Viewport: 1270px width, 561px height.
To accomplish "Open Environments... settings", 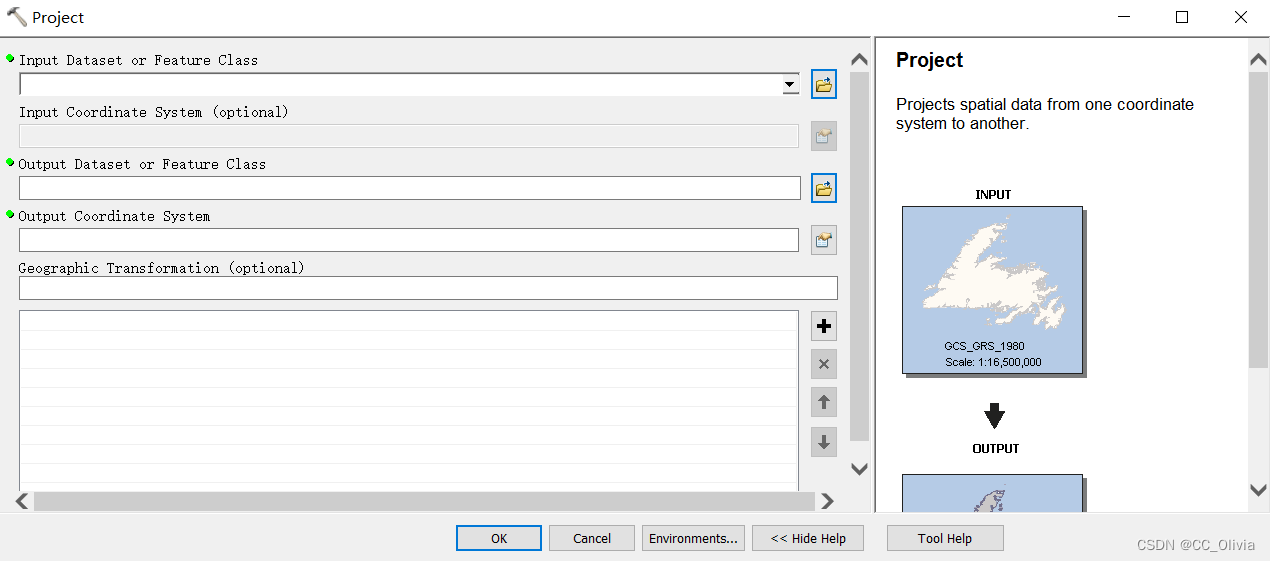I will tap(693, 538).
